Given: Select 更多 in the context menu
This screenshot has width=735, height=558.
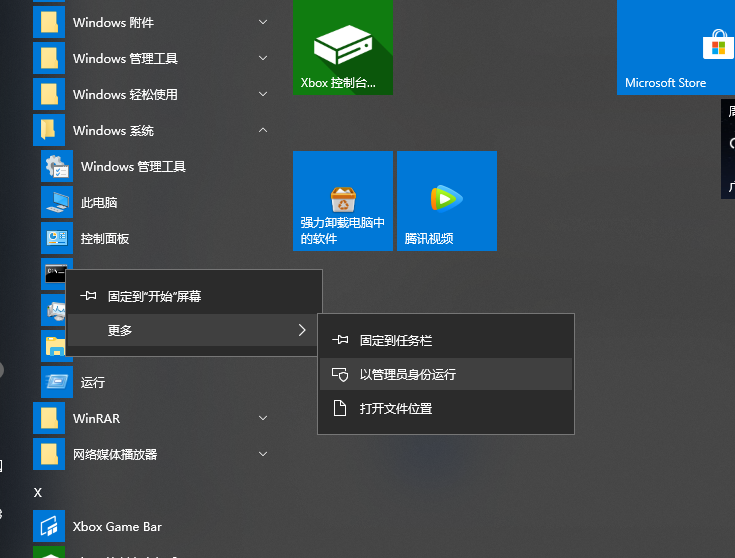Looking at the screenshot, I should (x=193, y=330).
